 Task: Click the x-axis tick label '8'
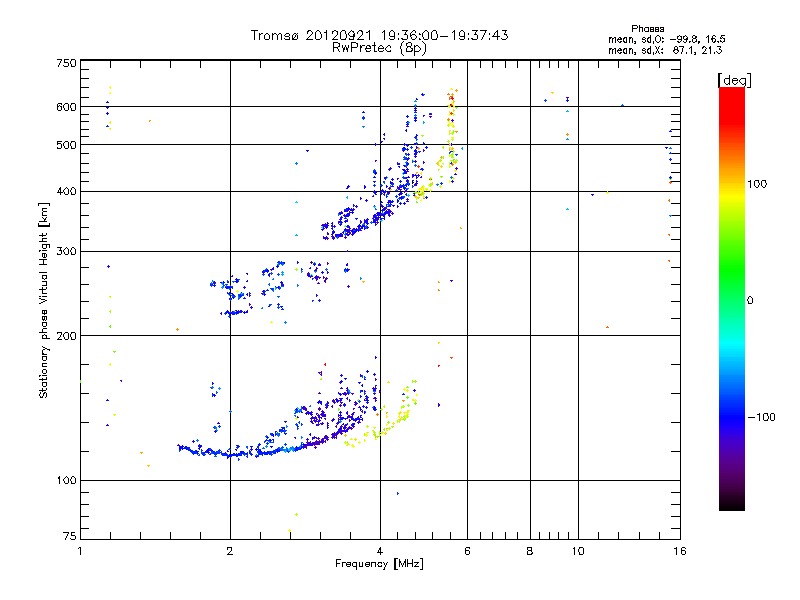(530, 551)
